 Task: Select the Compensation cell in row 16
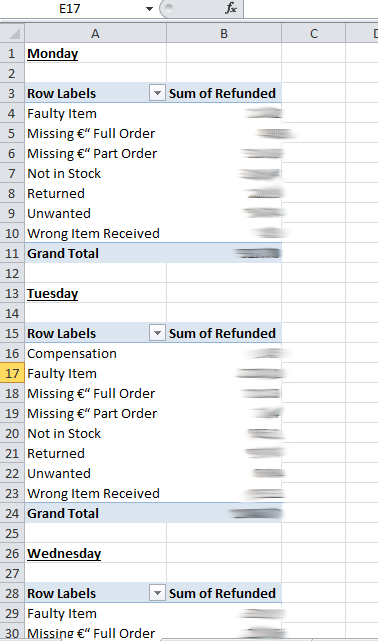[95, 353]
